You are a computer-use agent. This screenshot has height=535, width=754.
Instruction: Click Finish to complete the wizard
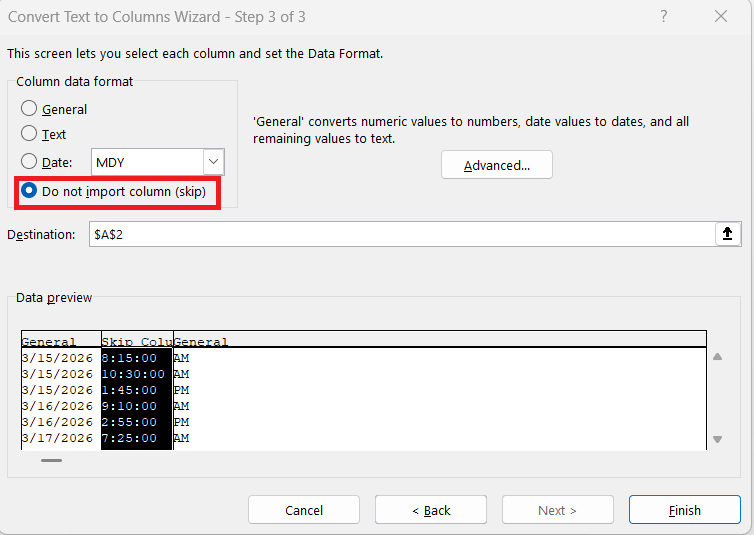pyautogui.click(x=684, y=510)
